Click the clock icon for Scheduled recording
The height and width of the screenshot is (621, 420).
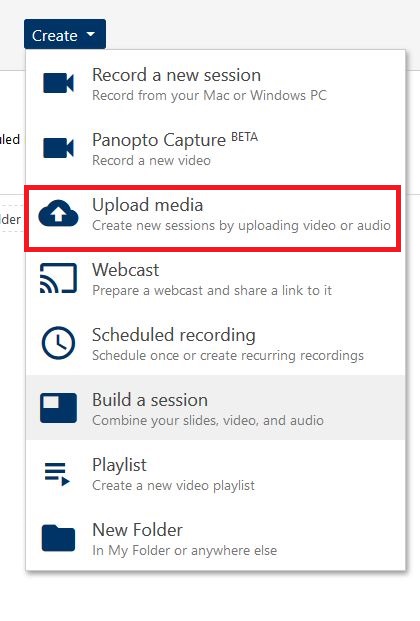click(58, 343)
